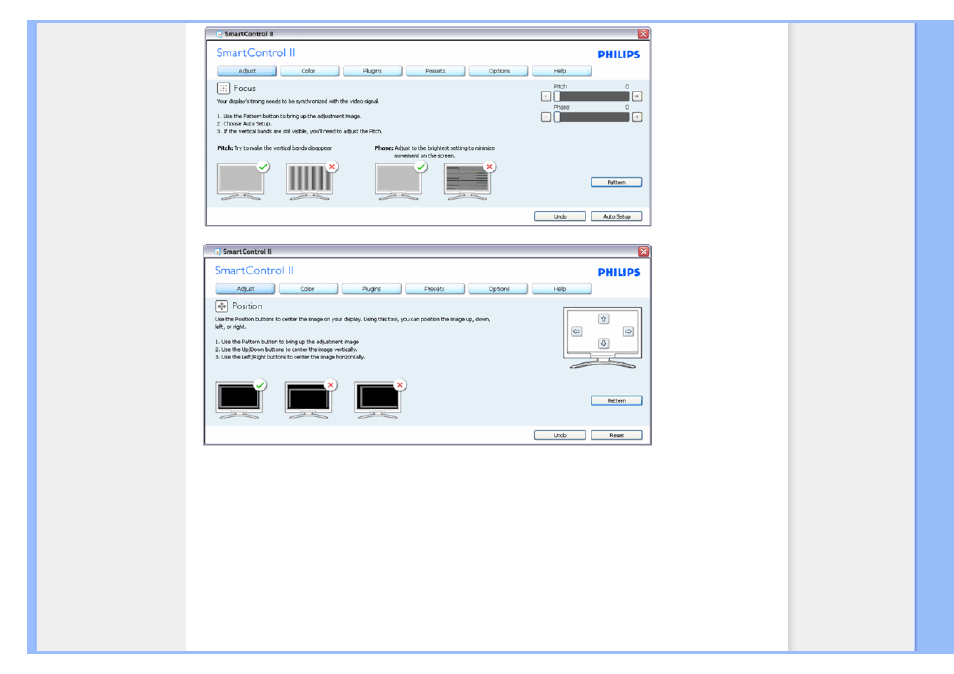Decrease Phase with the minus button
This screenshot has width=954, height=674.
point(545,117)
